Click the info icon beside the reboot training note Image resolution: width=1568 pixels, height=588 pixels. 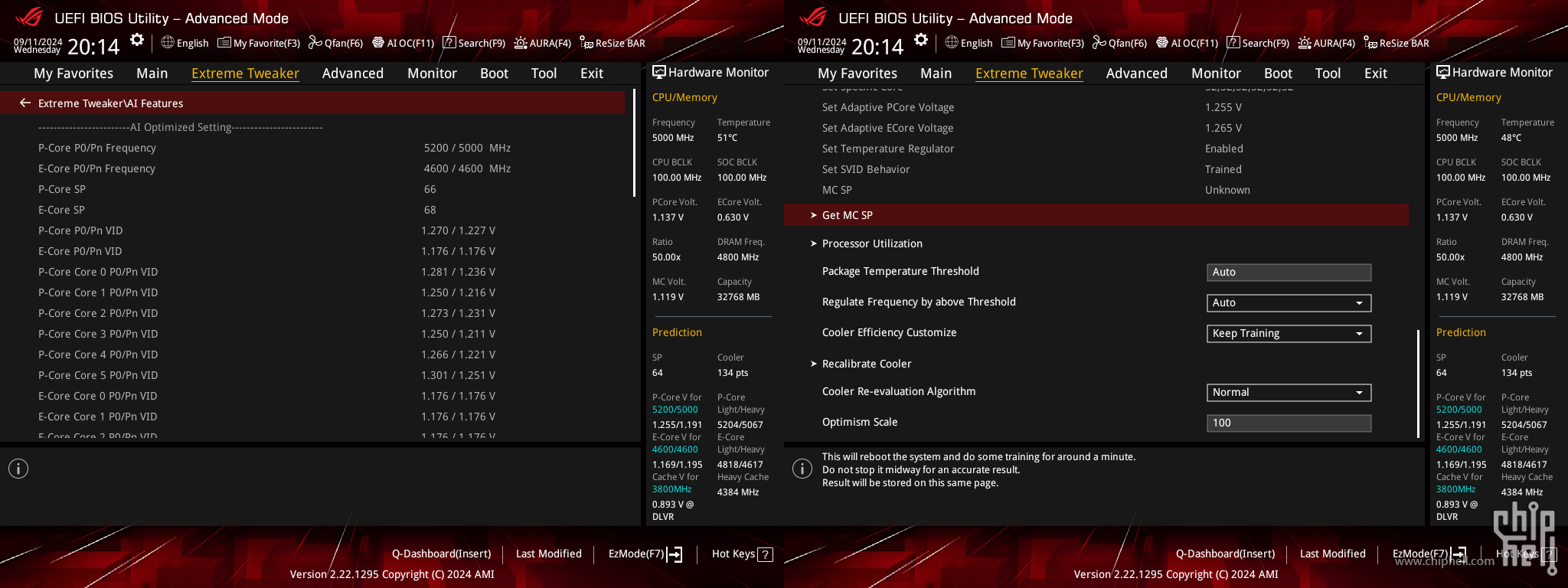point(802,469)
